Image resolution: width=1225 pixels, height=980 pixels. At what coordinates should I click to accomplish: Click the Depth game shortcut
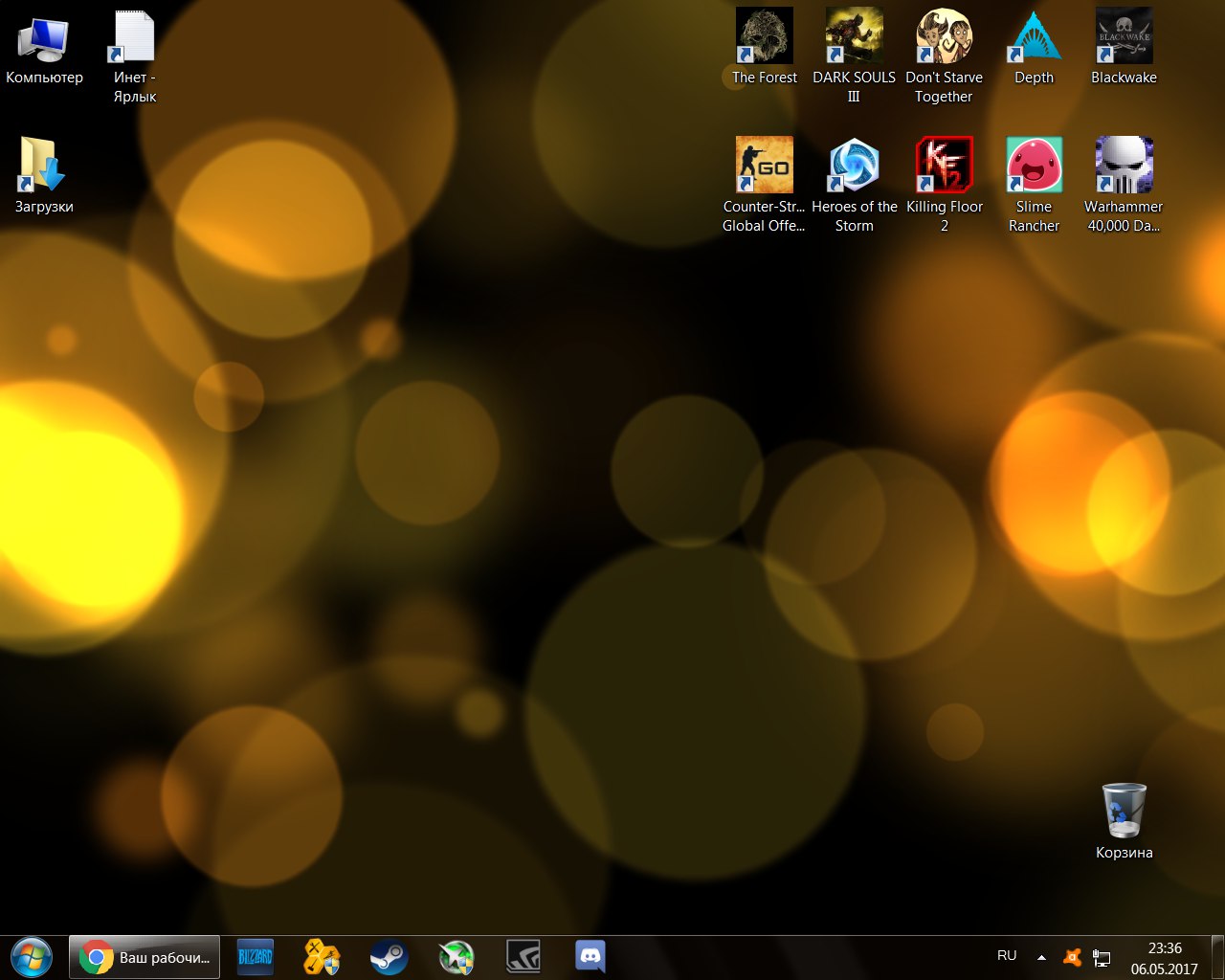click(x=1034, y=37)
